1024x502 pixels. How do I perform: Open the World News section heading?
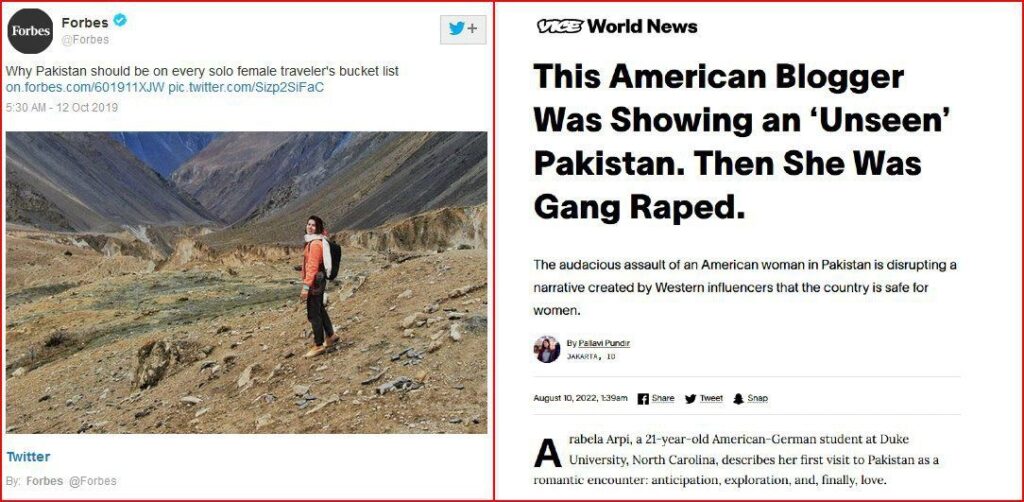(x=642, y=26)
